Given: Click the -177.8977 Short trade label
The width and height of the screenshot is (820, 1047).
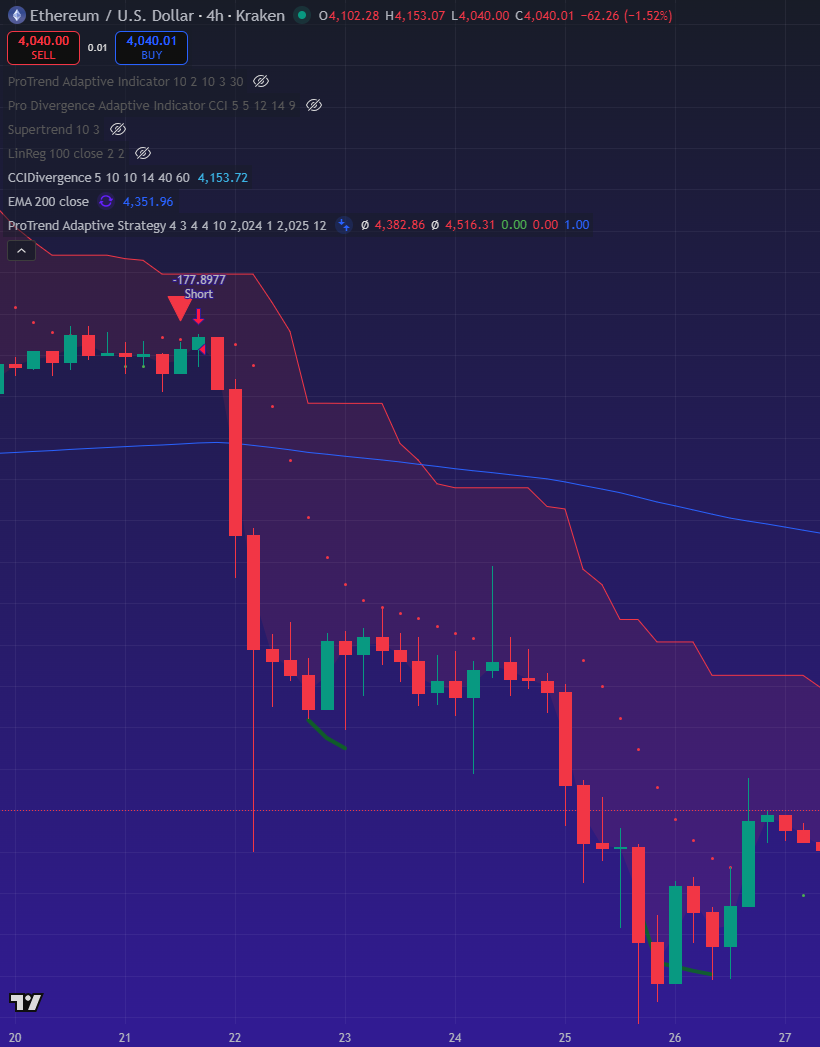Looking at the screenshot, I should (x=196, y=281).
